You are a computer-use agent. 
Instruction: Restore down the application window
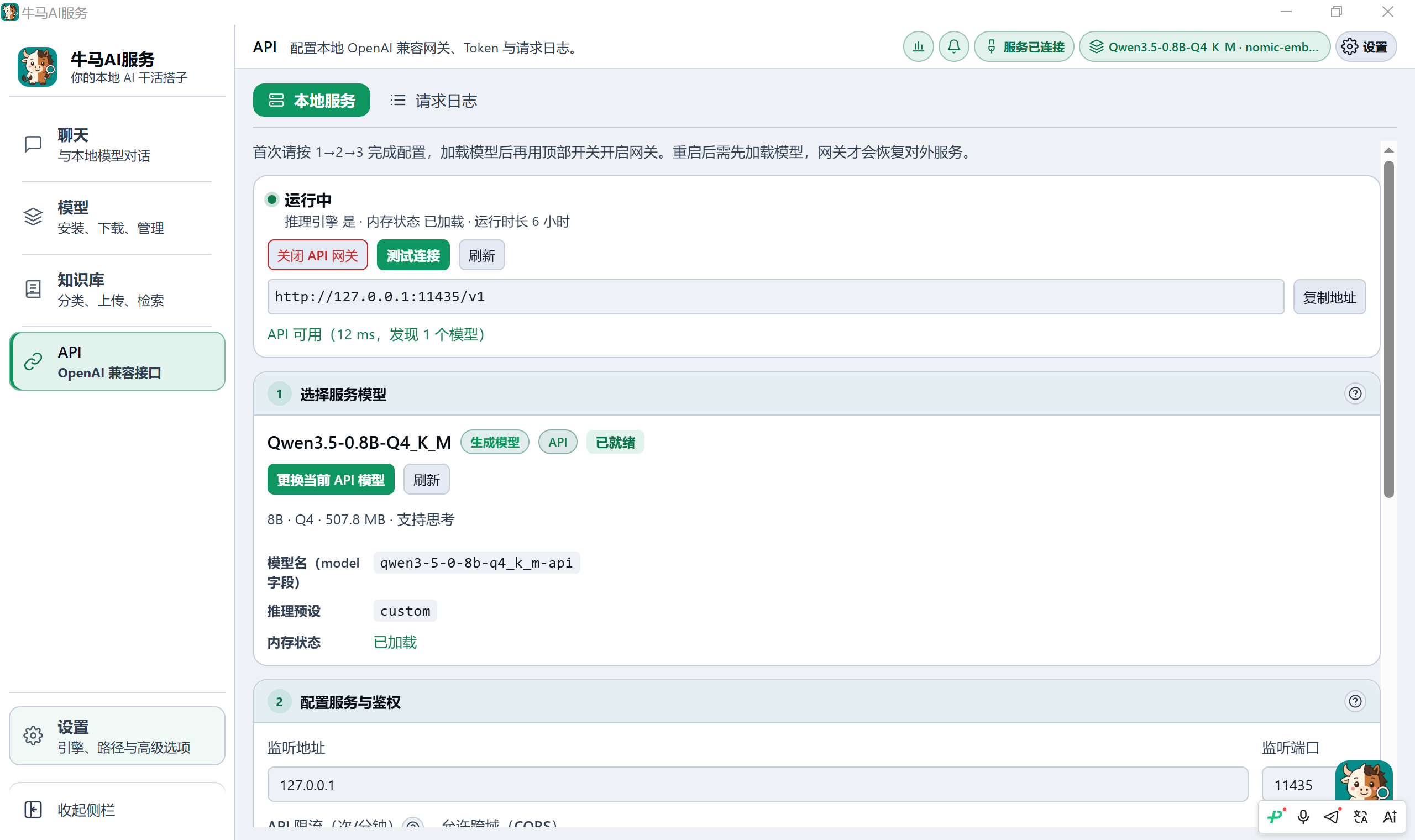click(x=1337, y=12)
